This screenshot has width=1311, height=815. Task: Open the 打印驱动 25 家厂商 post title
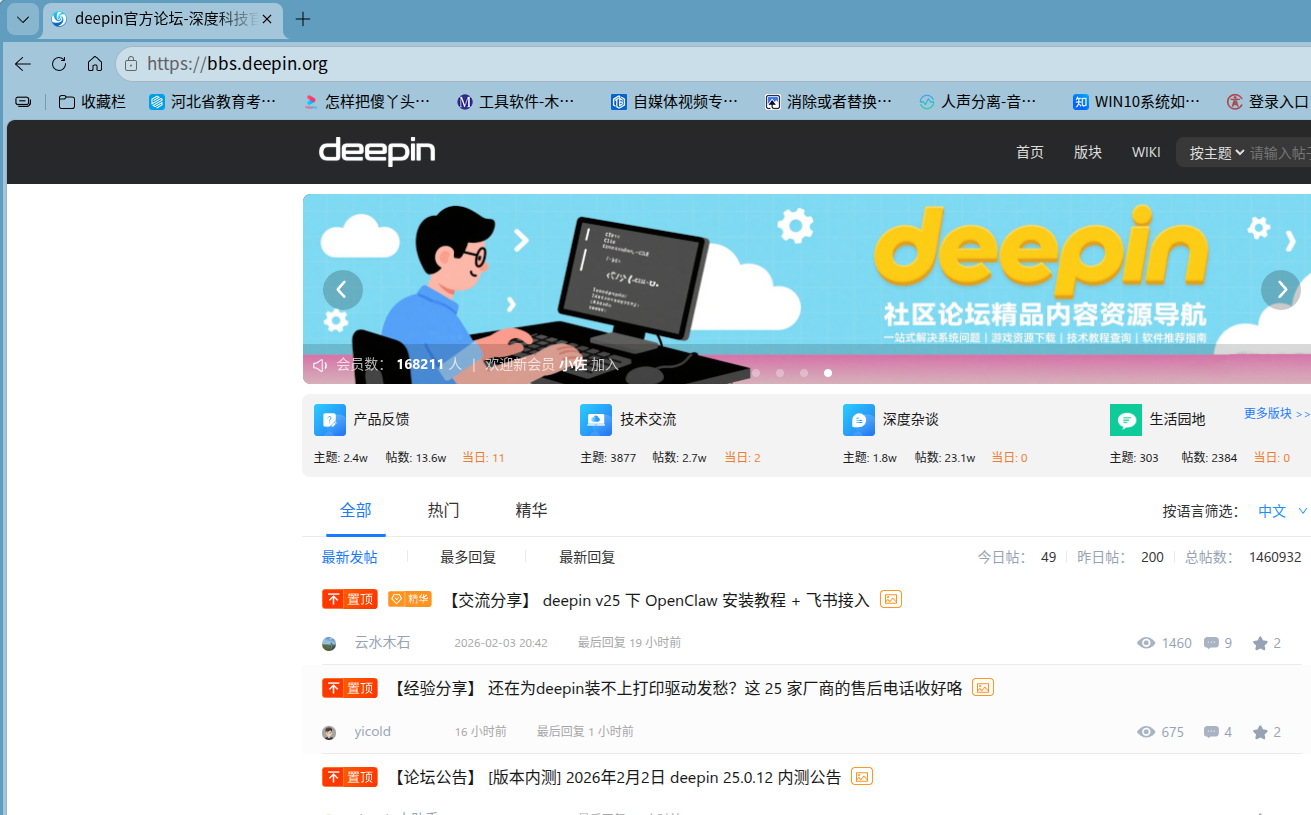click(x=676, y=689)
